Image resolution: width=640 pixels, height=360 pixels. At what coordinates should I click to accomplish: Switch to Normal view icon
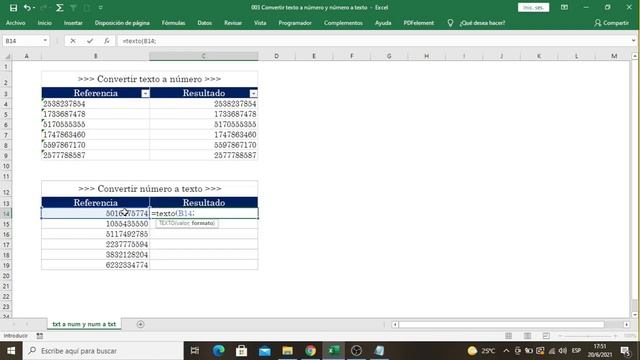pyautogui.click(x=509, y=336)
